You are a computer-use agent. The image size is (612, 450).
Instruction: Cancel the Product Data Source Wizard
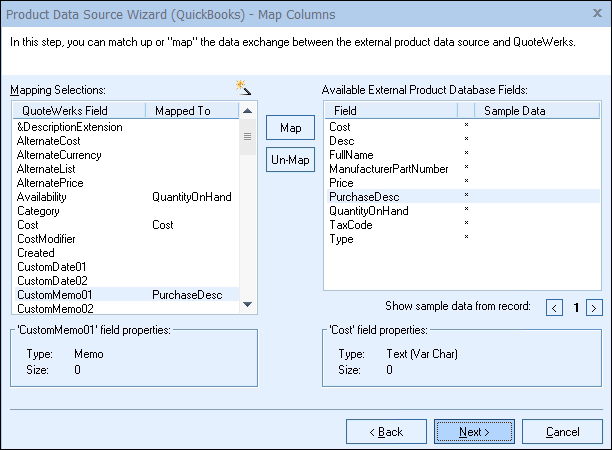coord(562,432)
